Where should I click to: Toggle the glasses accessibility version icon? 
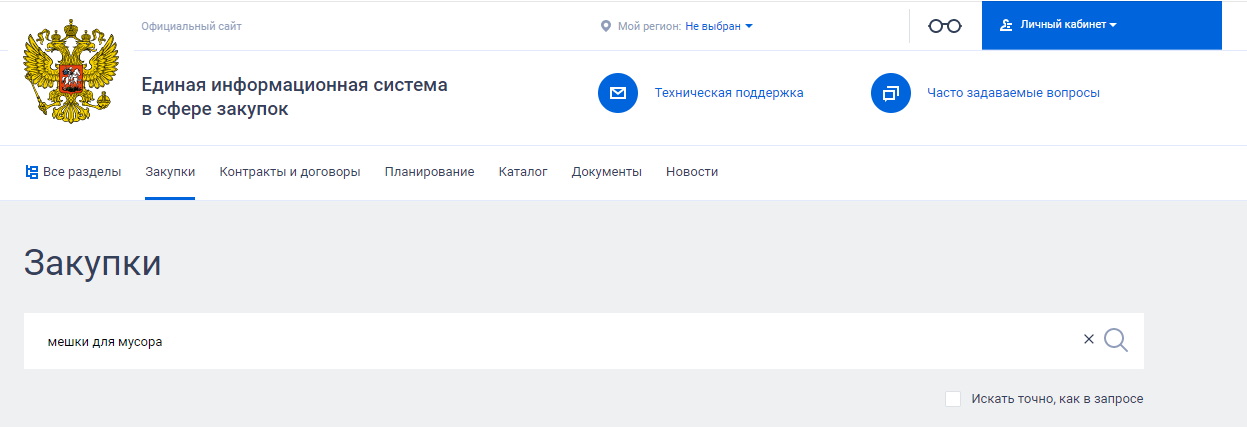click(945, 26)
